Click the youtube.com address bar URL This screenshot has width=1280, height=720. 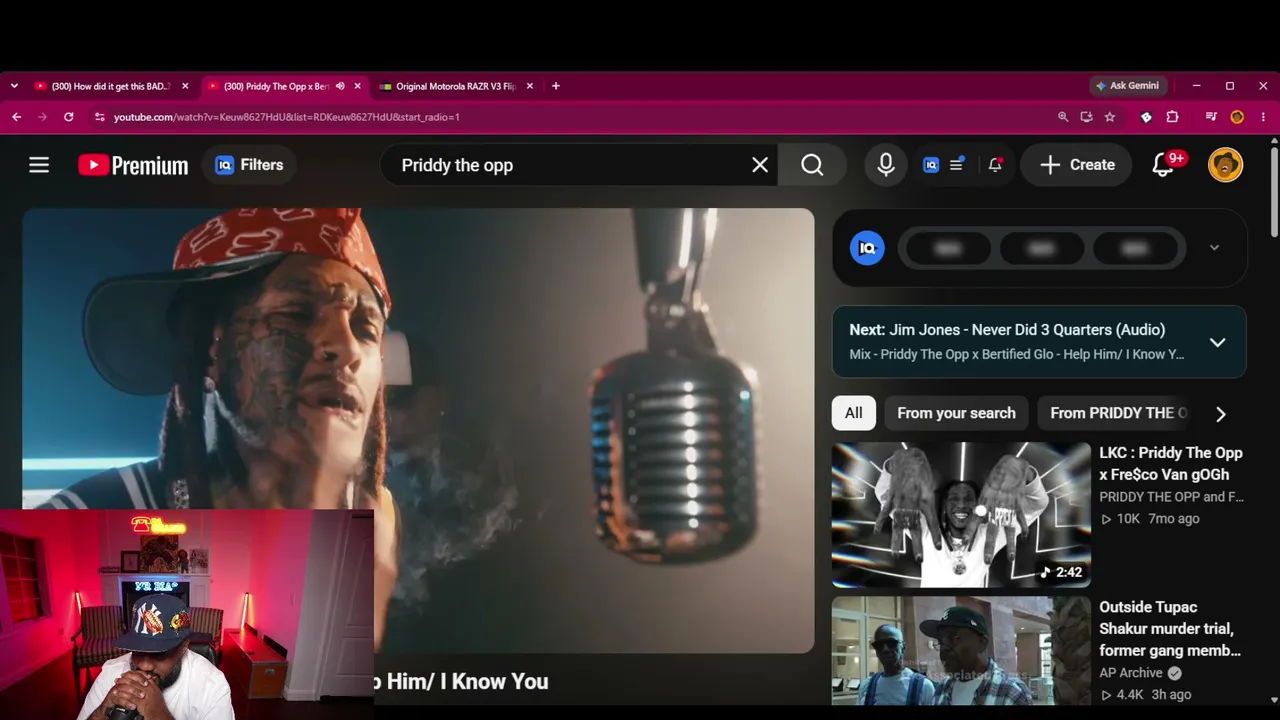click(x=287, y=117)
